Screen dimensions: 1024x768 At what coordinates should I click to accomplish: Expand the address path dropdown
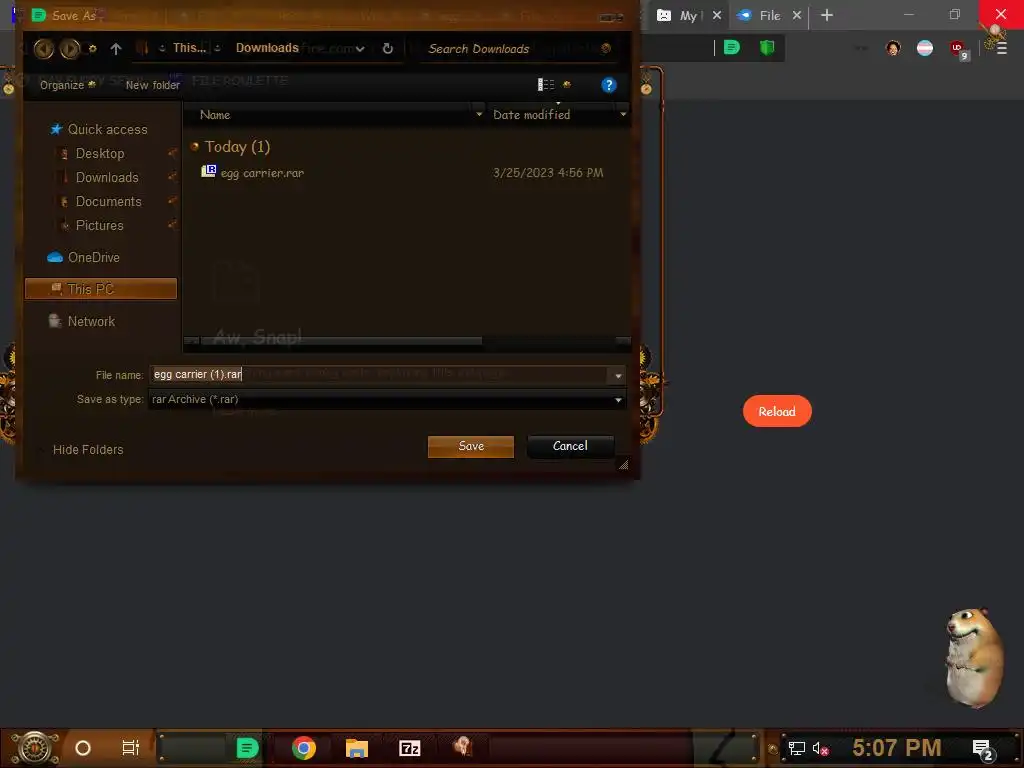(x=360, y=48)
